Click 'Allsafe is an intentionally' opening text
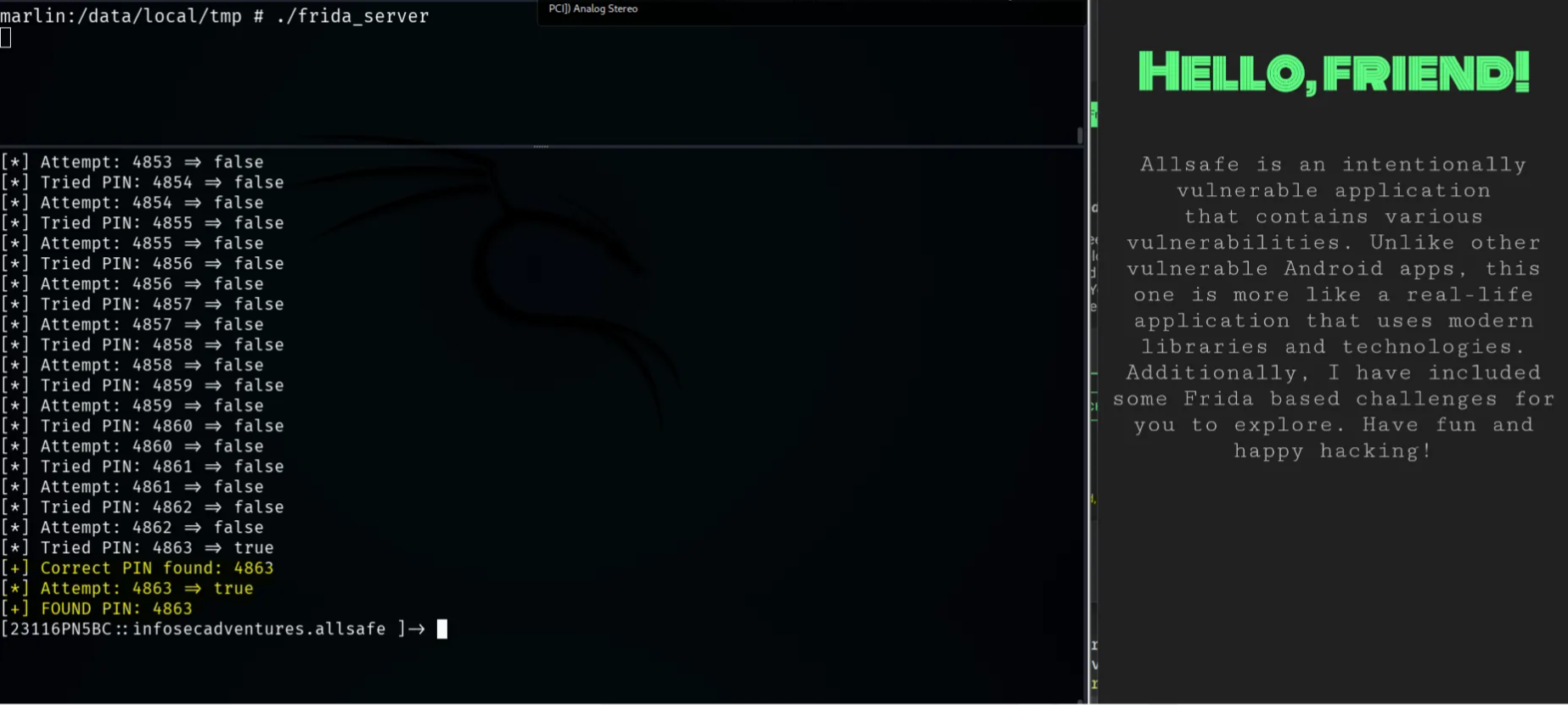The height and width of the screenshot is (705, 1568). [x=1333, y=165]
